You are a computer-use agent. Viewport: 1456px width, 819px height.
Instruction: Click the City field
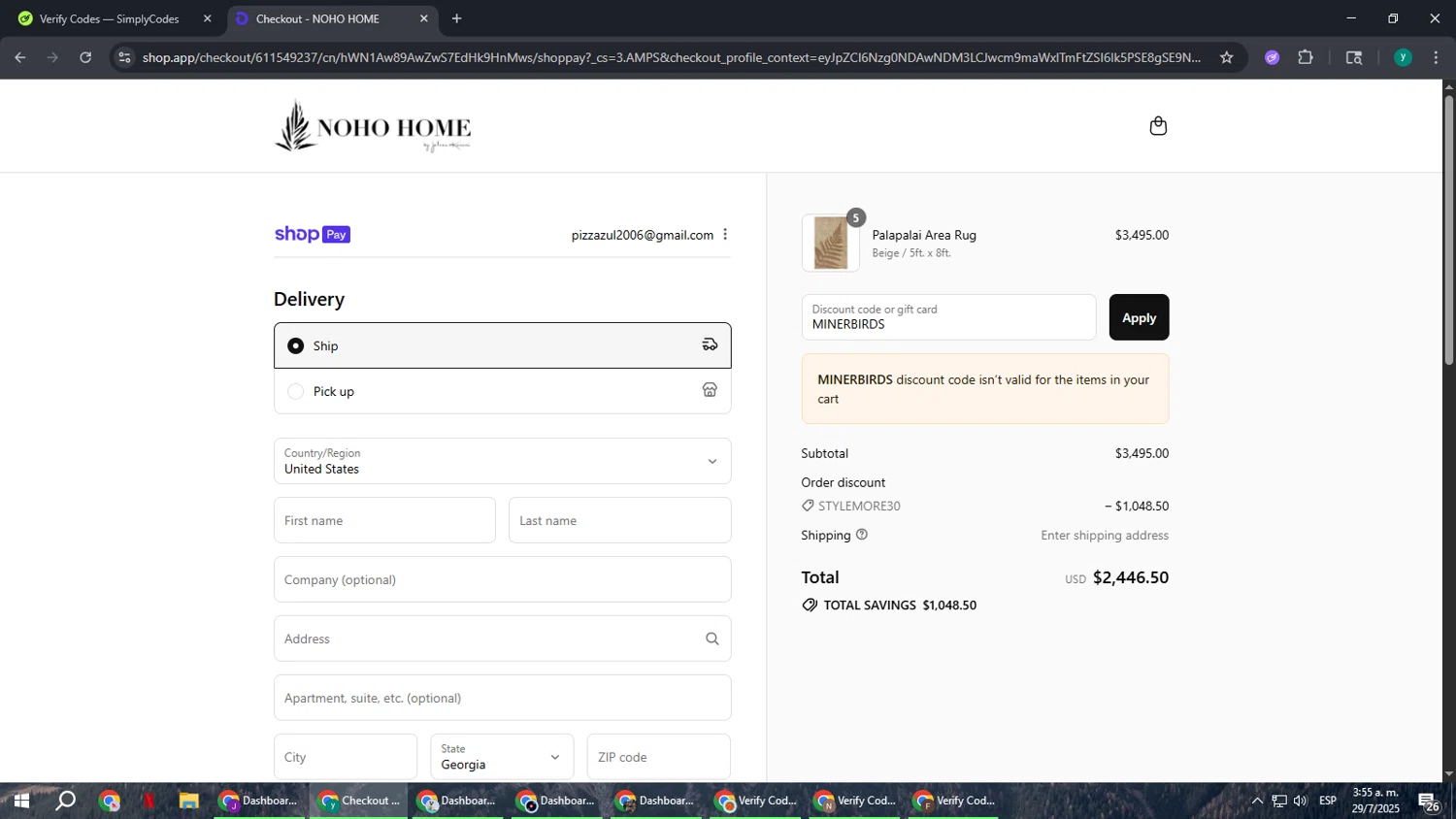coord(346,757)
